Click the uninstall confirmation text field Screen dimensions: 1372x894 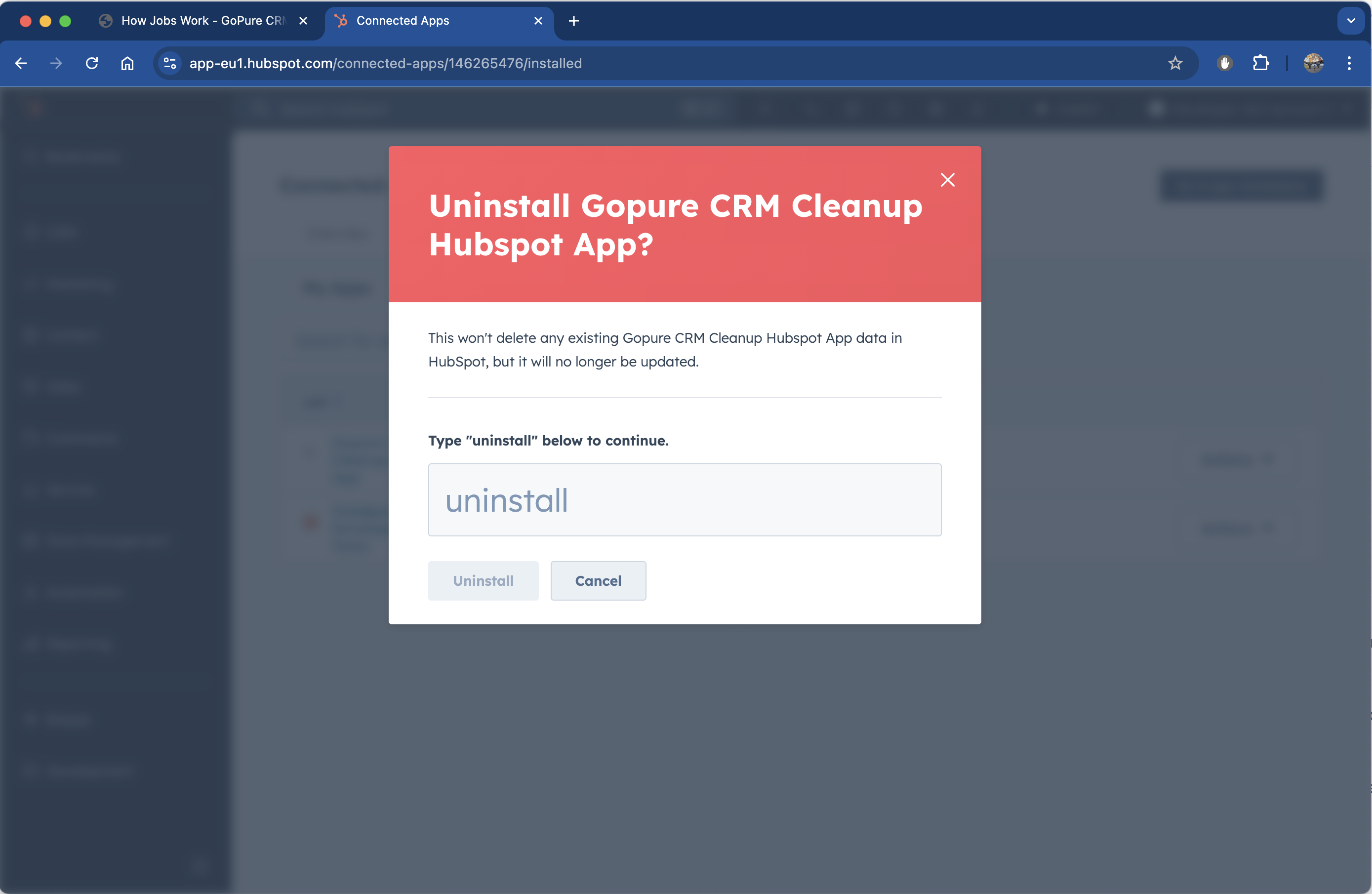[684, 500]
